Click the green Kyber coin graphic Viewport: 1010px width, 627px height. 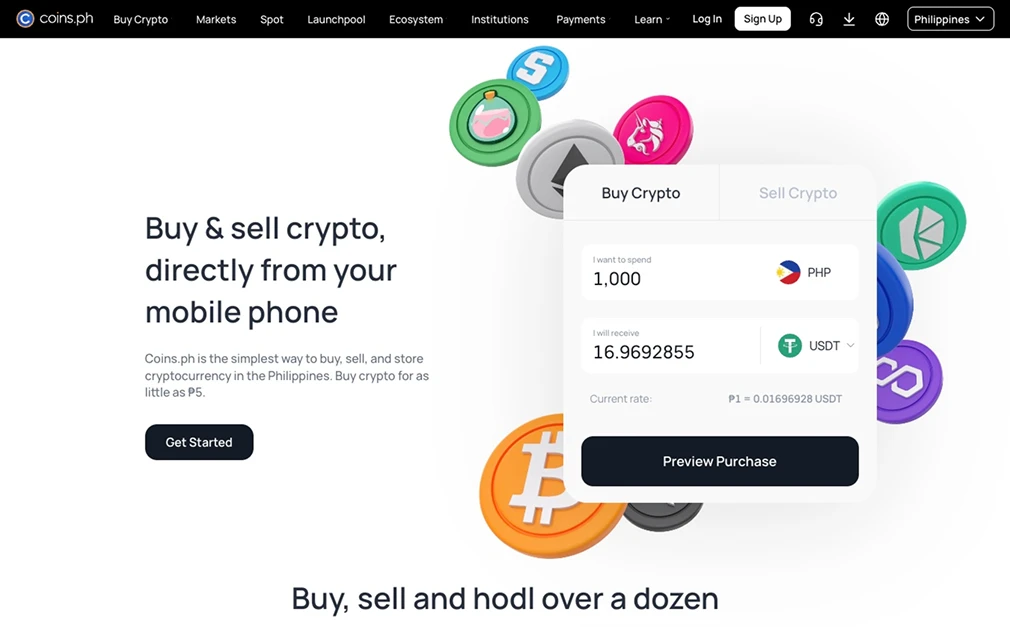921,226
